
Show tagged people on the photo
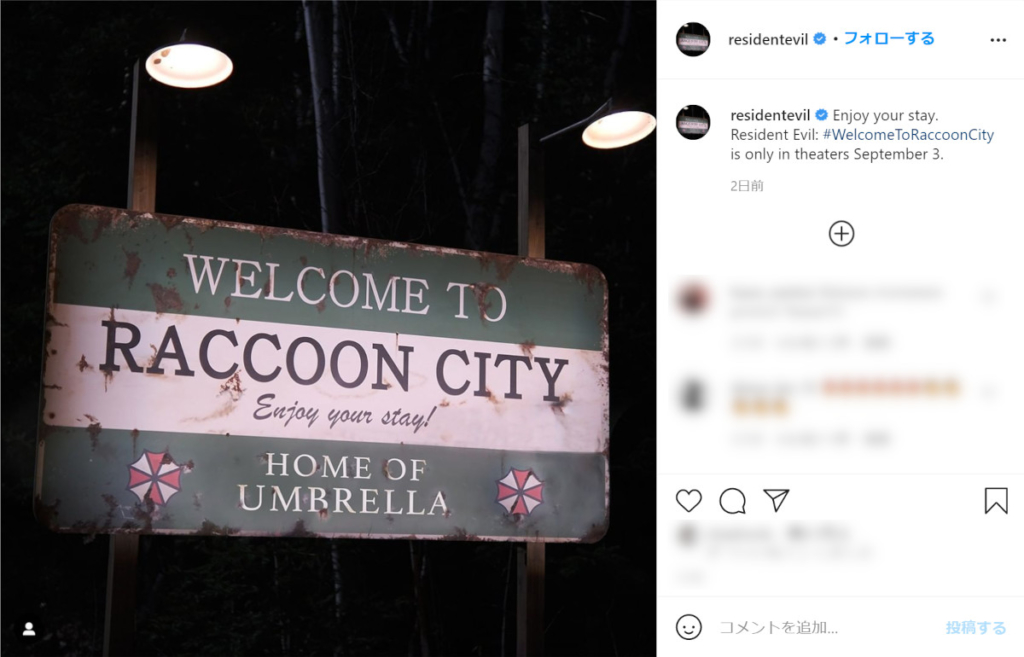pos(29,629)
